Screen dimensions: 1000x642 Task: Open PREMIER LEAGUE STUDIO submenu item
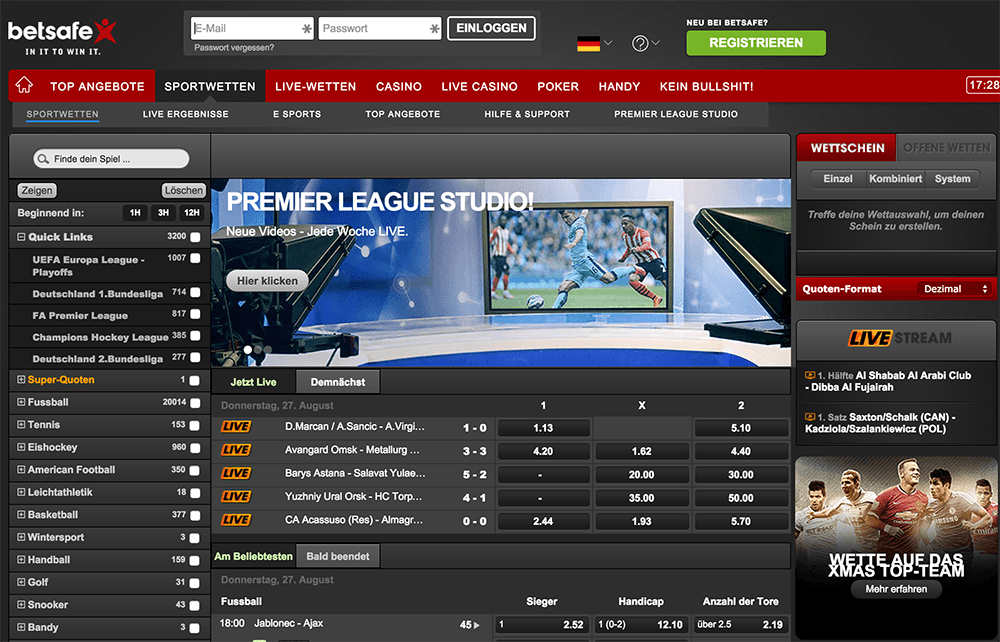tap(676, 114)
